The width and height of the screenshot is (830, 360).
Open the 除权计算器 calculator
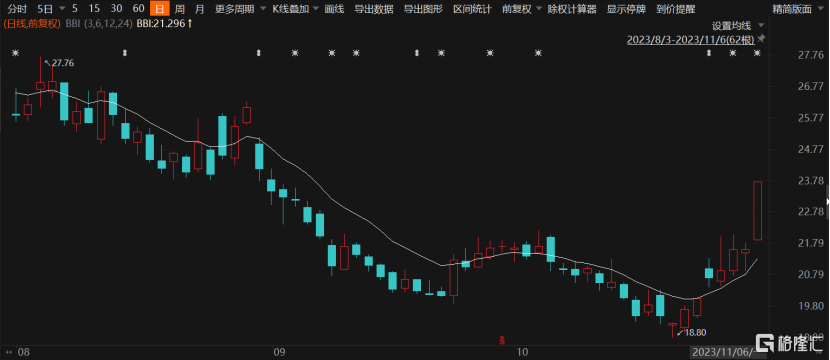point(572,9)
